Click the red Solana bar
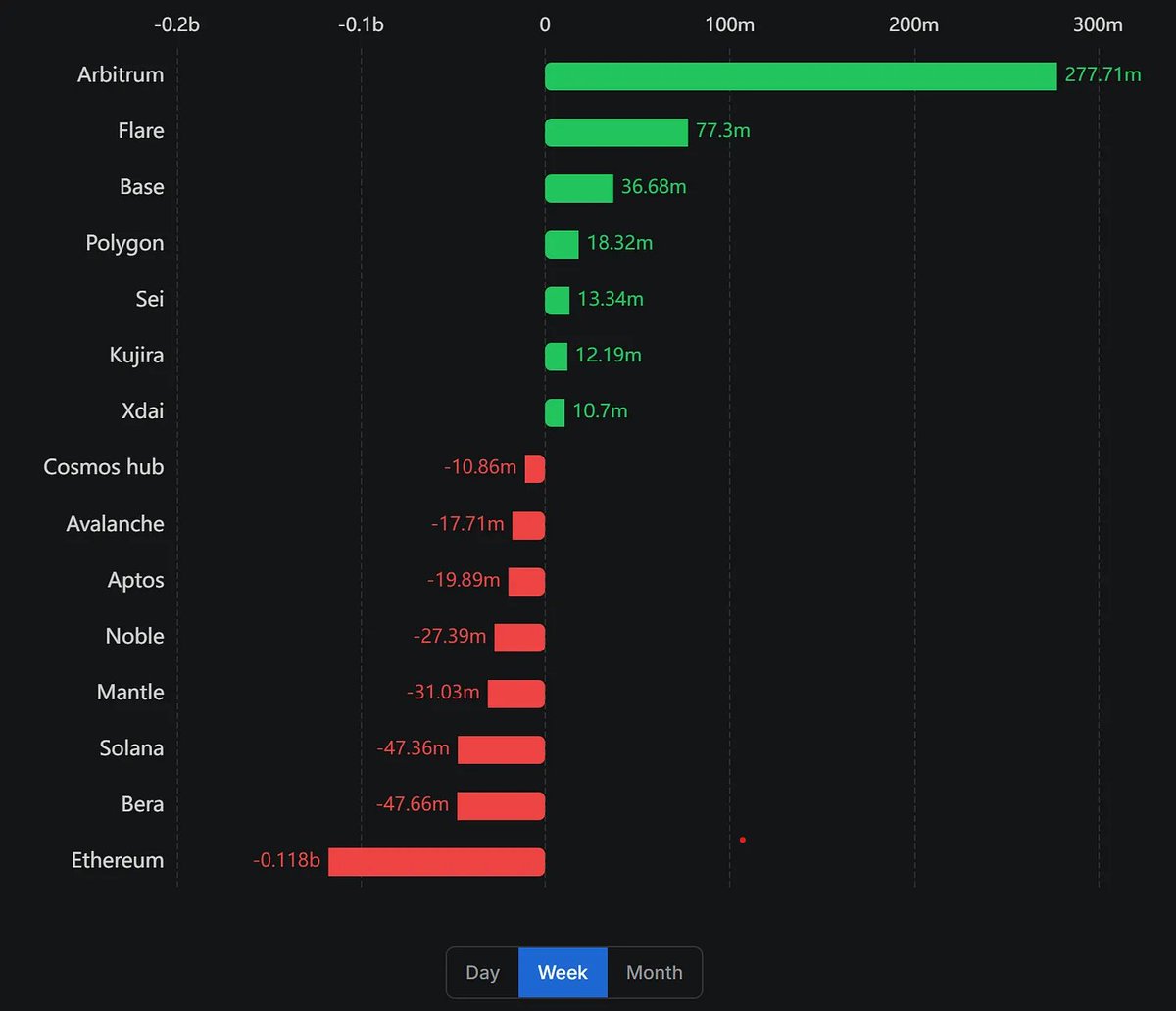 point(501,749)
